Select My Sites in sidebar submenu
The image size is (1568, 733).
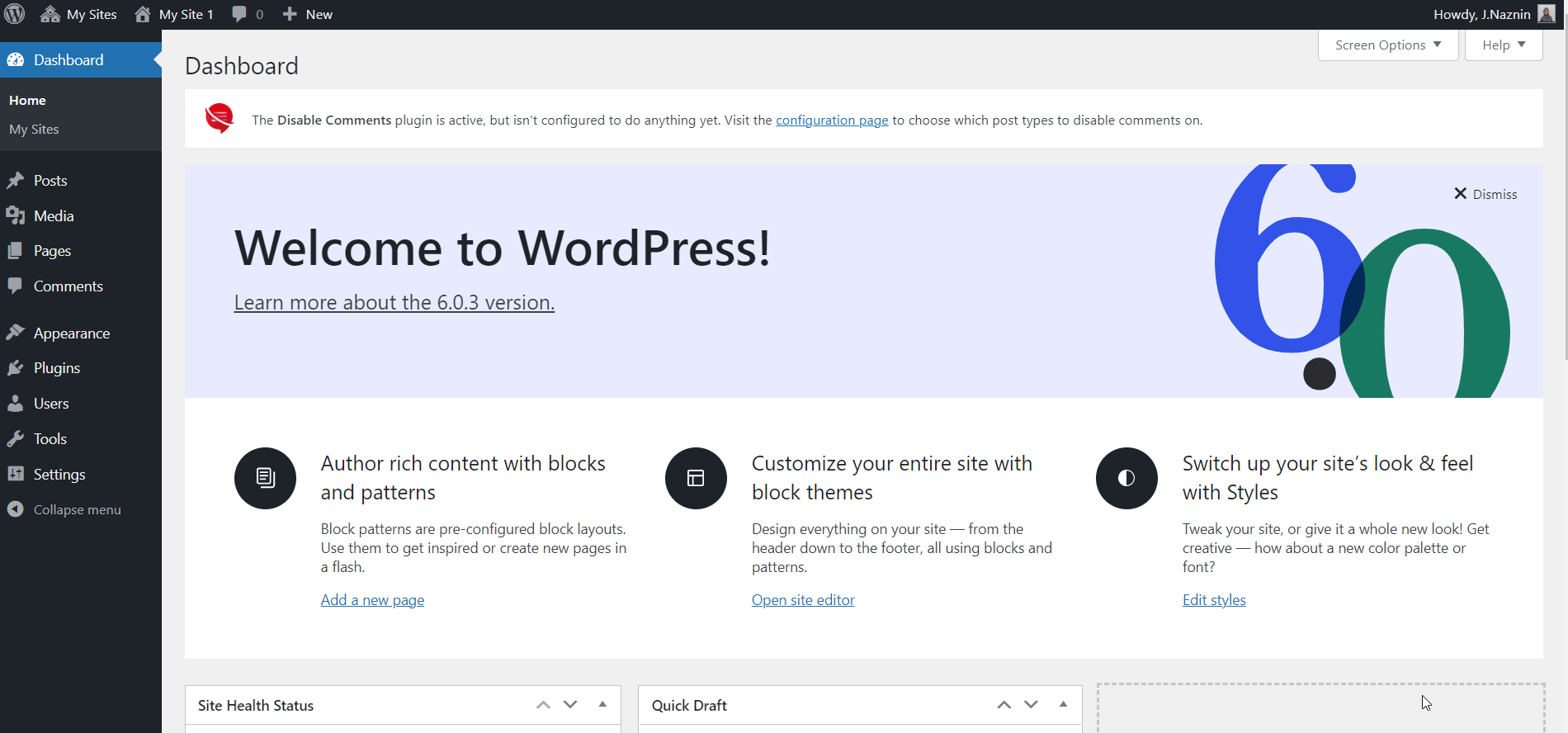(34, 129)
